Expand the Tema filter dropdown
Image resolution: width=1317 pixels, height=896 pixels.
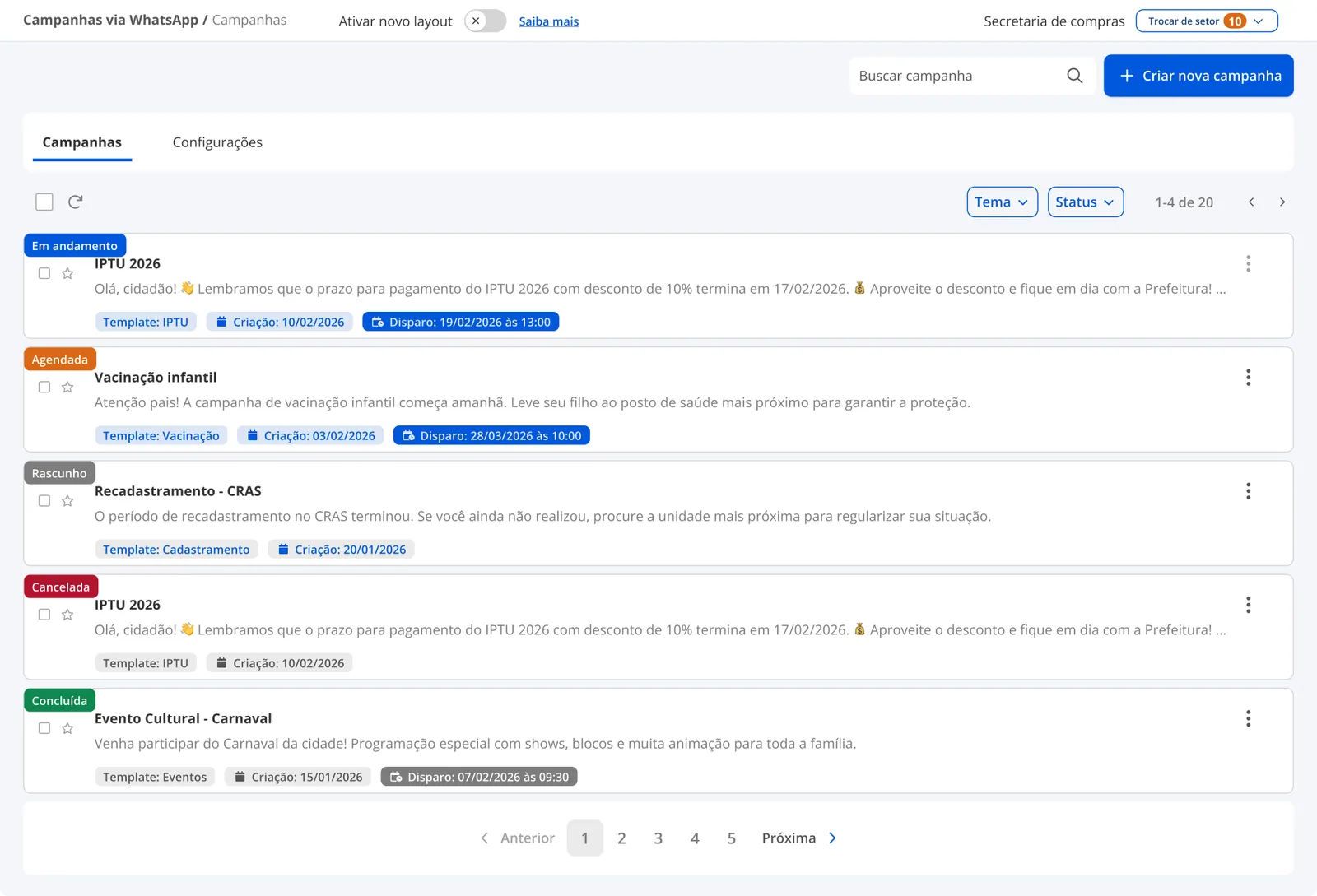click(1002, 202)
